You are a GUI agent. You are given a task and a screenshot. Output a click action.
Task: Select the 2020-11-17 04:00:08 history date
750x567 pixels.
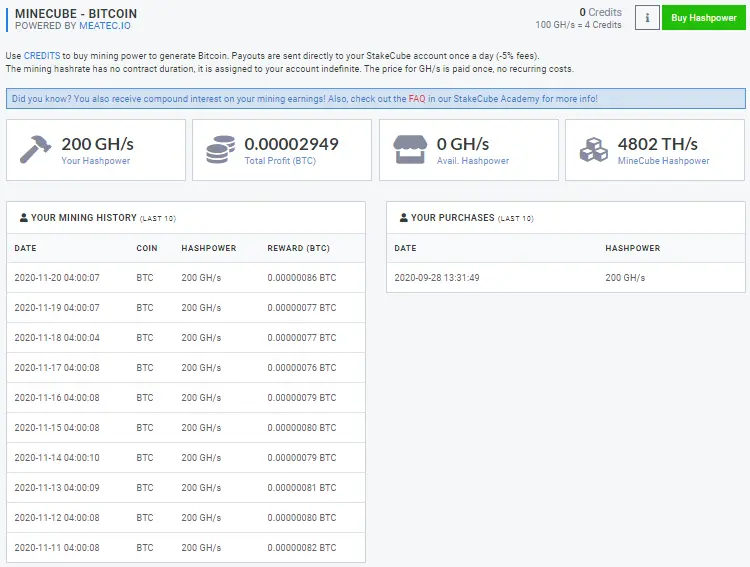(x=57, y=367)
